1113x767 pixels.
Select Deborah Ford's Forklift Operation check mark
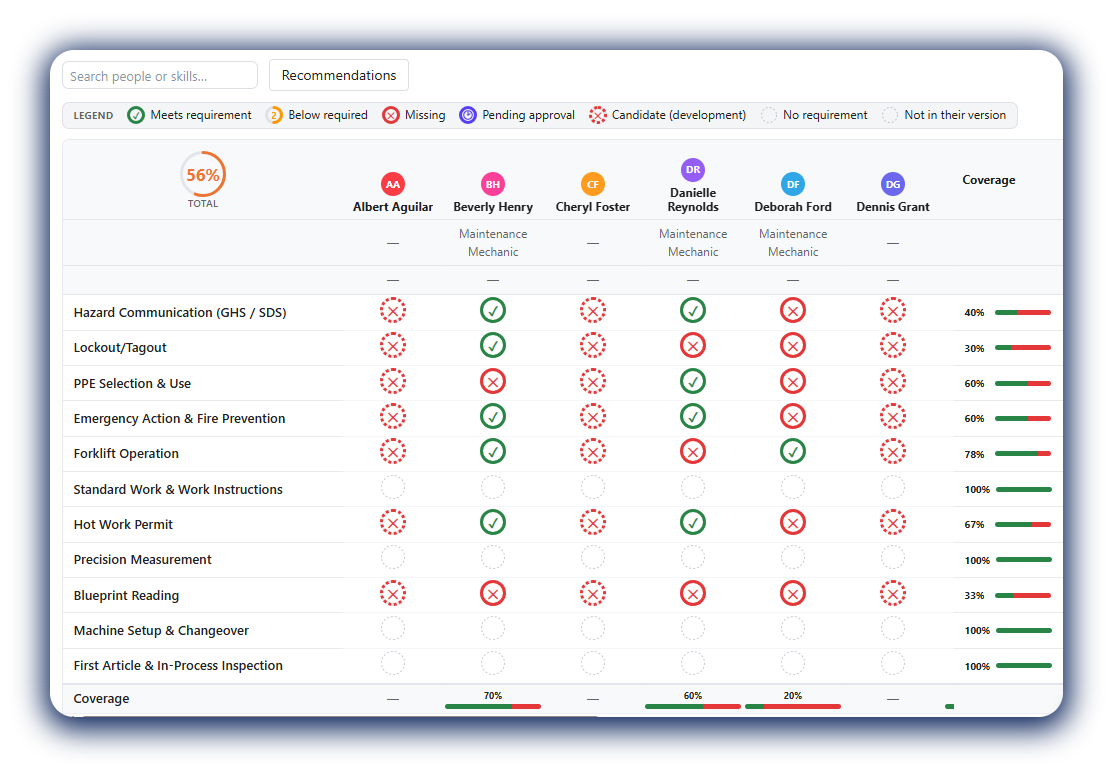(x=793, y=451)
